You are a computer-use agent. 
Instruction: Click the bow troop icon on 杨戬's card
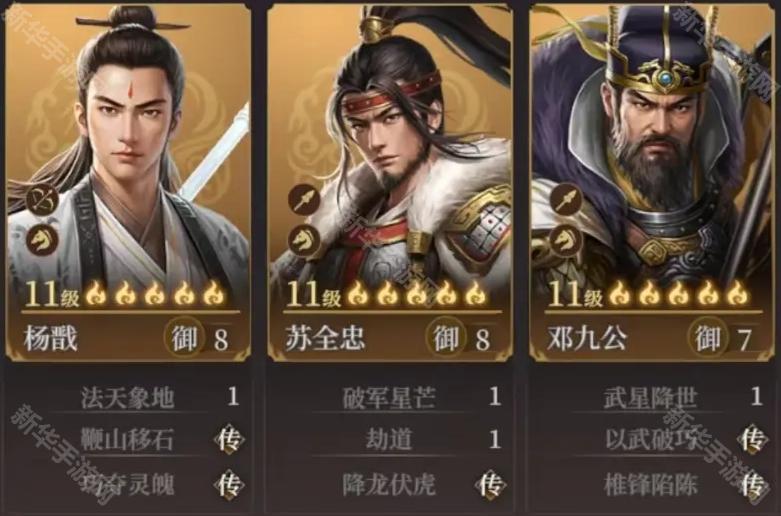(42, 200)
